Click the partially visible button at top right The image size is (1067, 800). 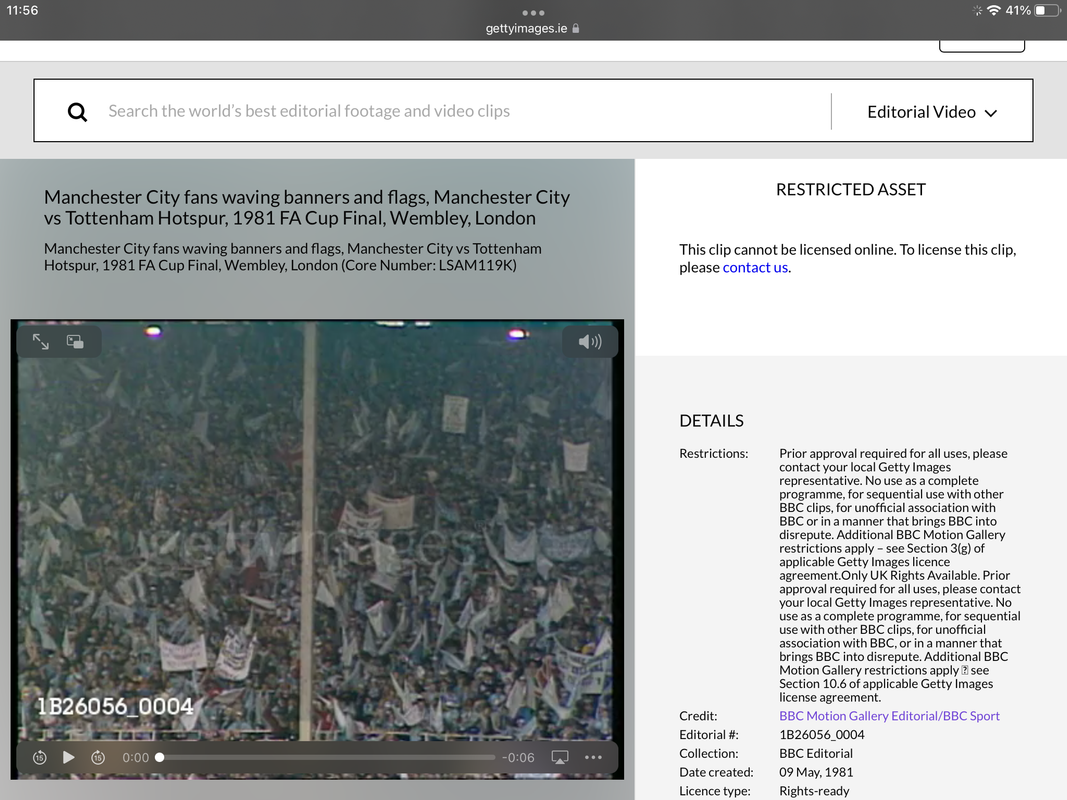click(x=981, y=46)
